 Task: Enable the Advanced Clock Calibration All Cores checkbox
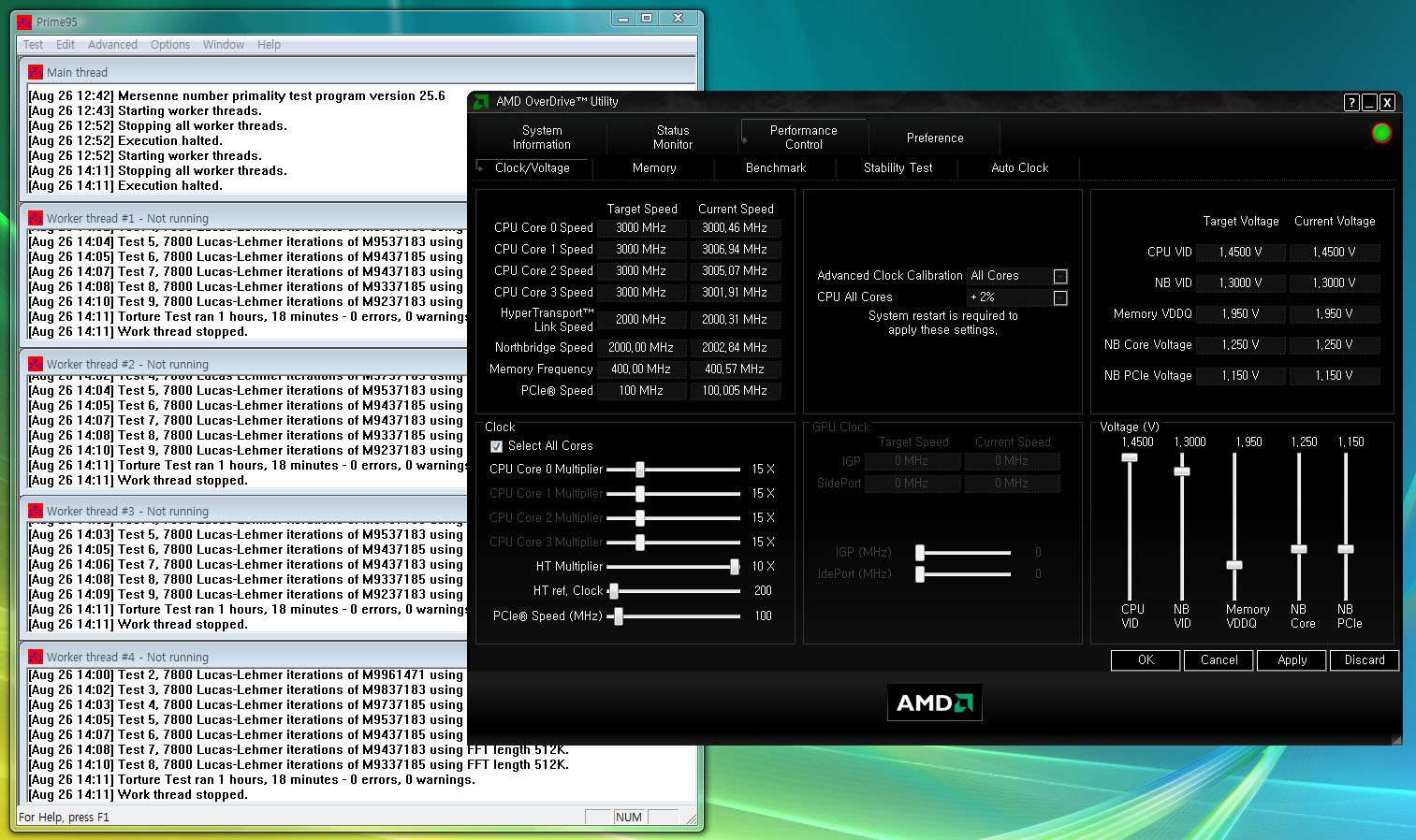tap(1060, 276)
